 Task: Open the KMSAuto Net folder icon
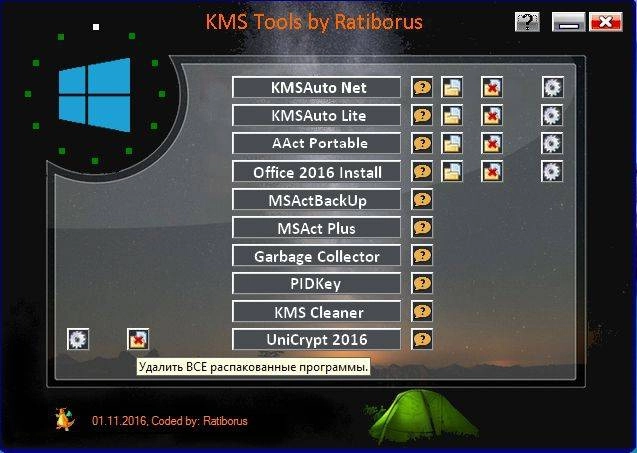coord(452,87)
